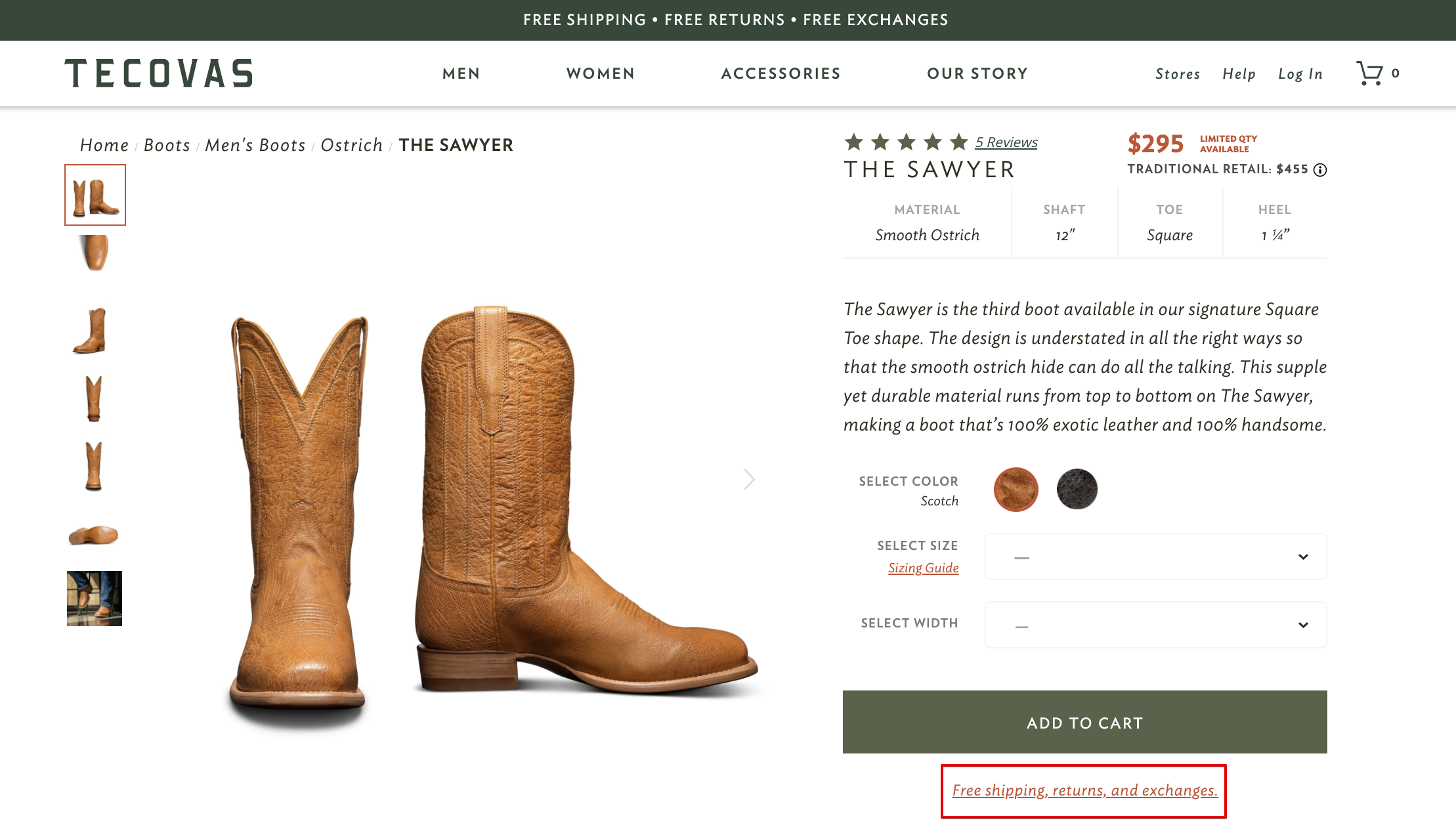Click the traditional retail info icon

(x=1320, y=170)
